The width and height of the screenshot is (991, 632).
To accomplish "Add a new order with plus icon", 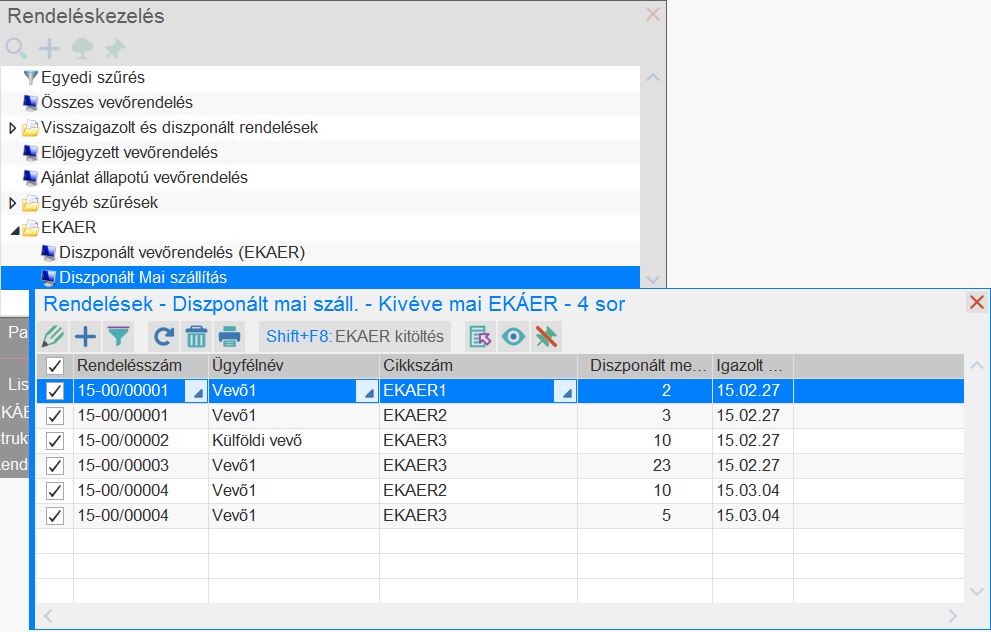I will pyautogui.click(x=86, y=337).
